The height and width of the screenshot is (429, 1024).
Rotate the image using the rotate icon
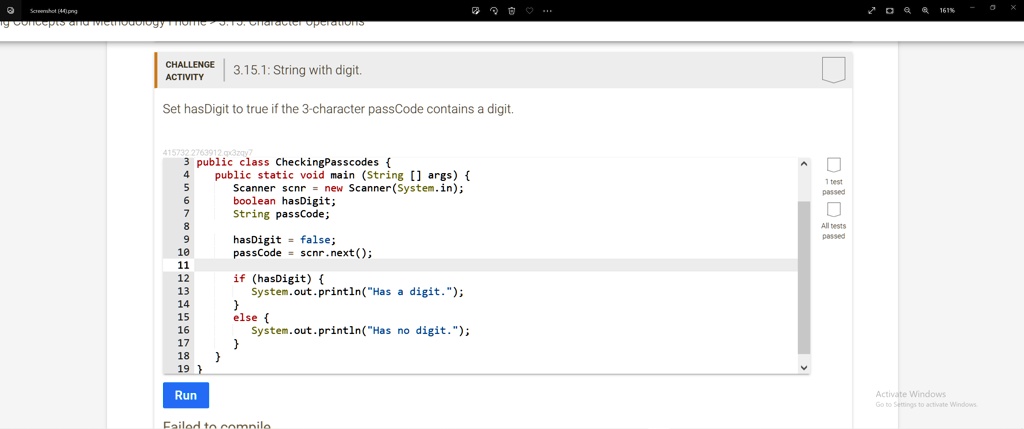[494, 10]
